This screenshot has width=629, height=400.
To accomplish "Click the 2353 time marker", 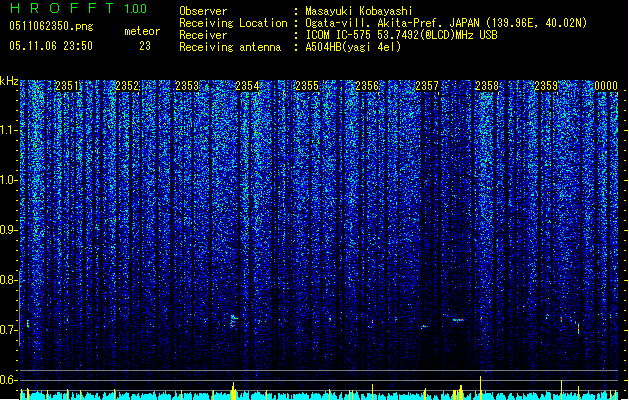I will click(187, 86).
